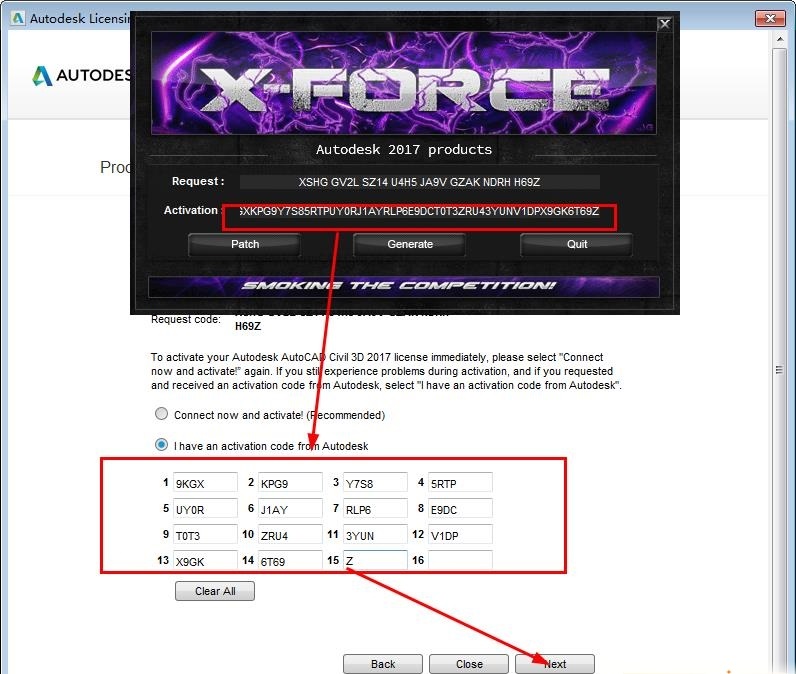Click the vertical scrollbar thumb
This screenshot has height=674, width=796.
(x=780, y=369)
